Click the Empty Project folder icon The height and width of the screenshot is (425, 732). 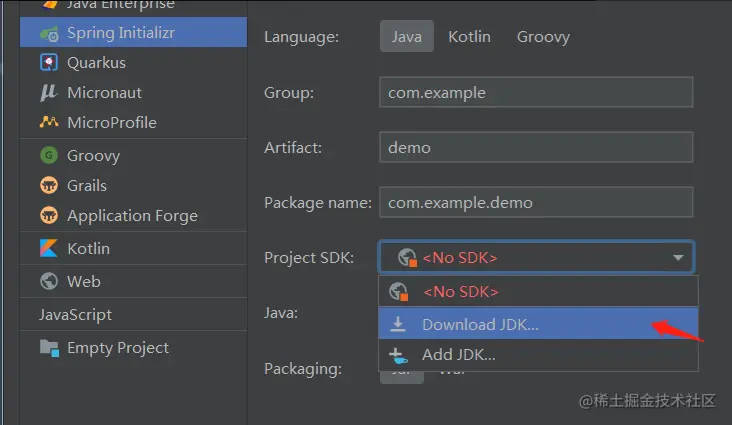(x=49, y=348)
